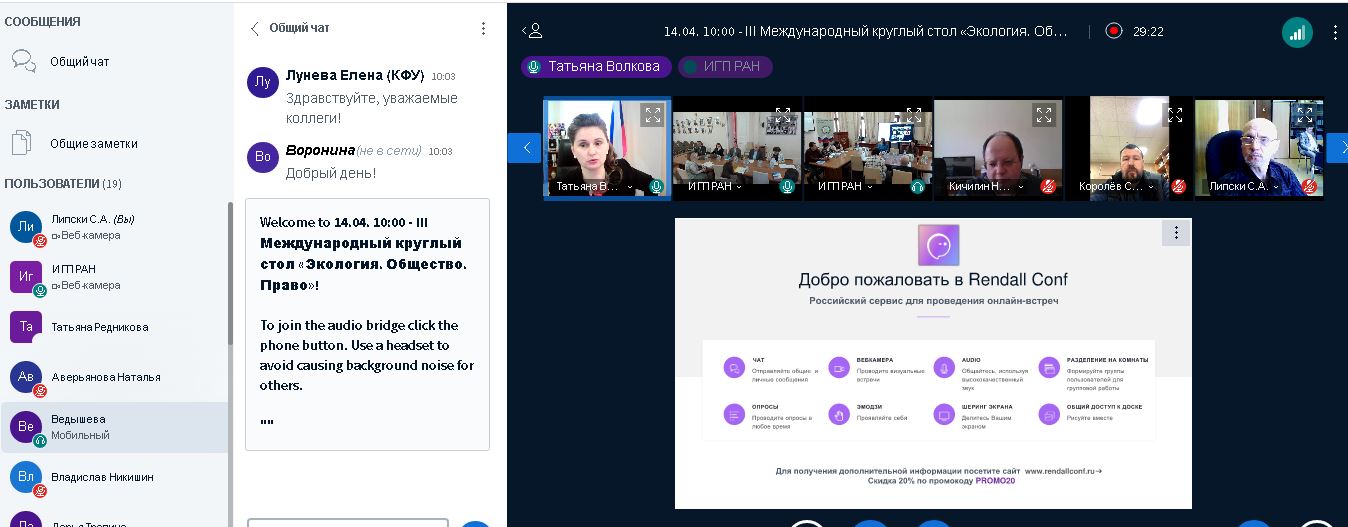The height and width of the screenshot is (527, 1348).
Task: Select user Липски С.А. (Вы)
Action: (114, 227)
